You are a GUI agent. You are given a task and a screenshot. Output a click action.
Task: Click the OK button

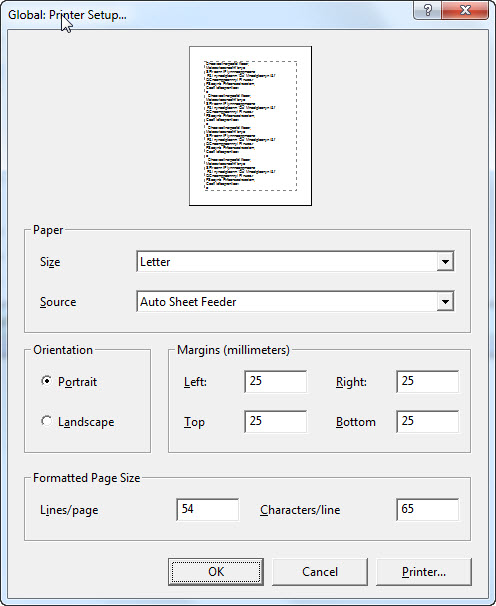tap(216, 572)
